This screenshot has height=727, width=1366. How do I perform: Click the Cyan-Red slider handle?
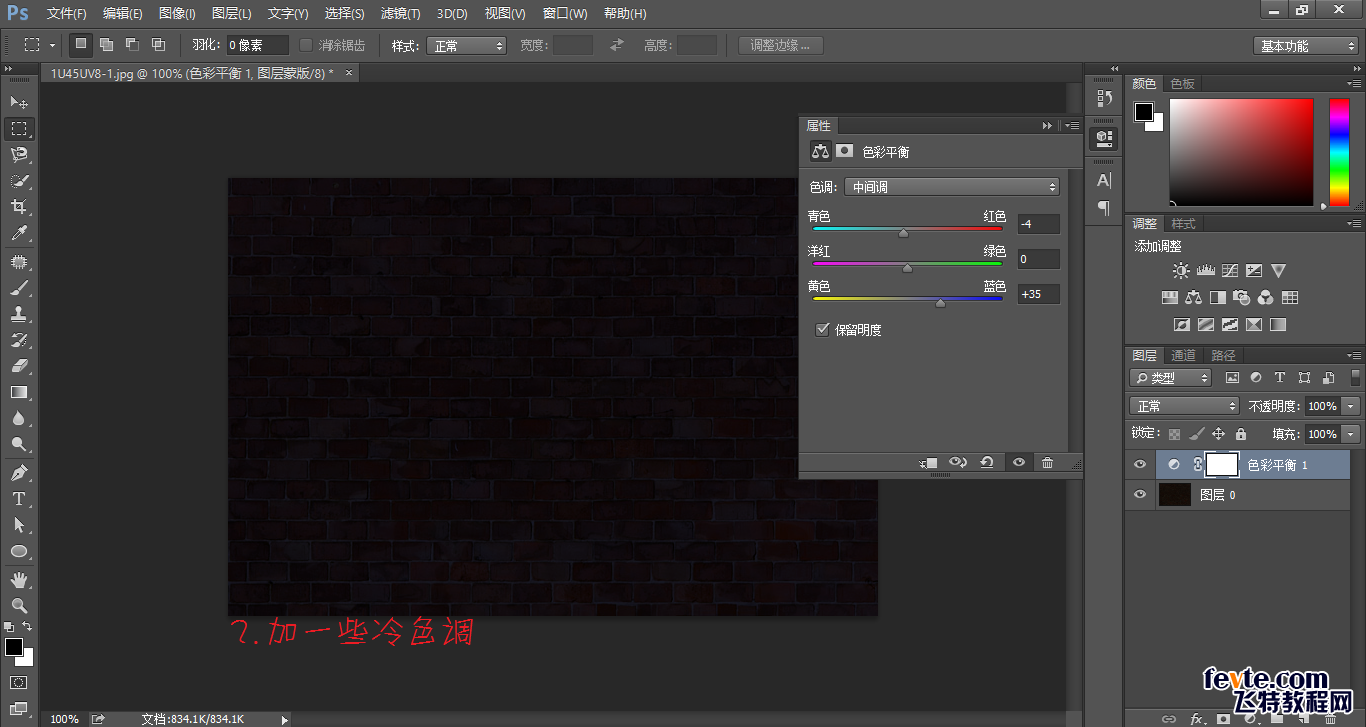pos(904,232)
